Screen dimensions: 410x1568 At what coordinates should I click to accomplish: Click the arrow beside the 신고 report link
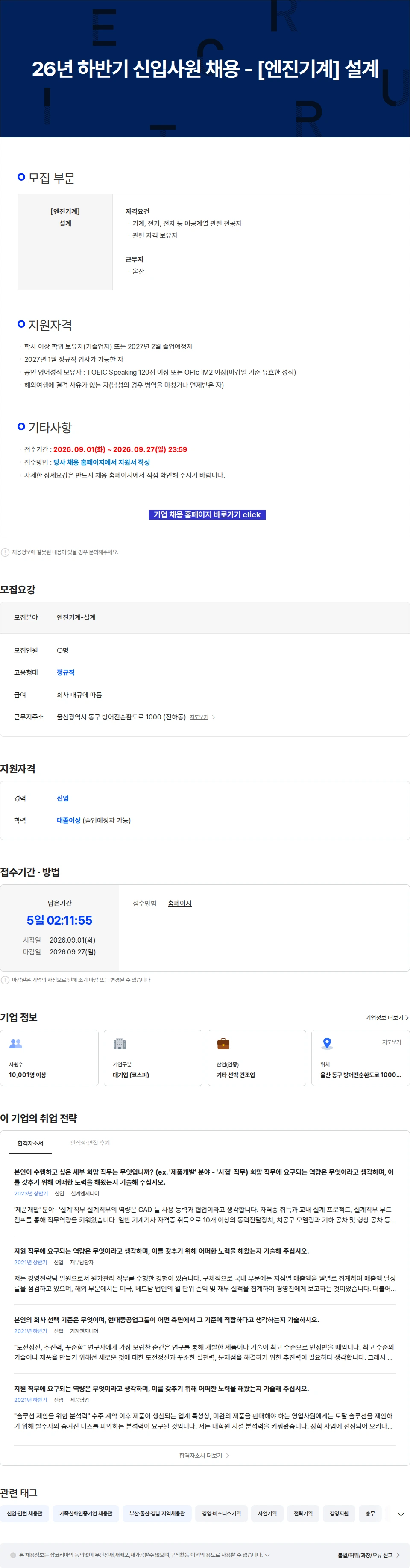tap(398, 1555)
